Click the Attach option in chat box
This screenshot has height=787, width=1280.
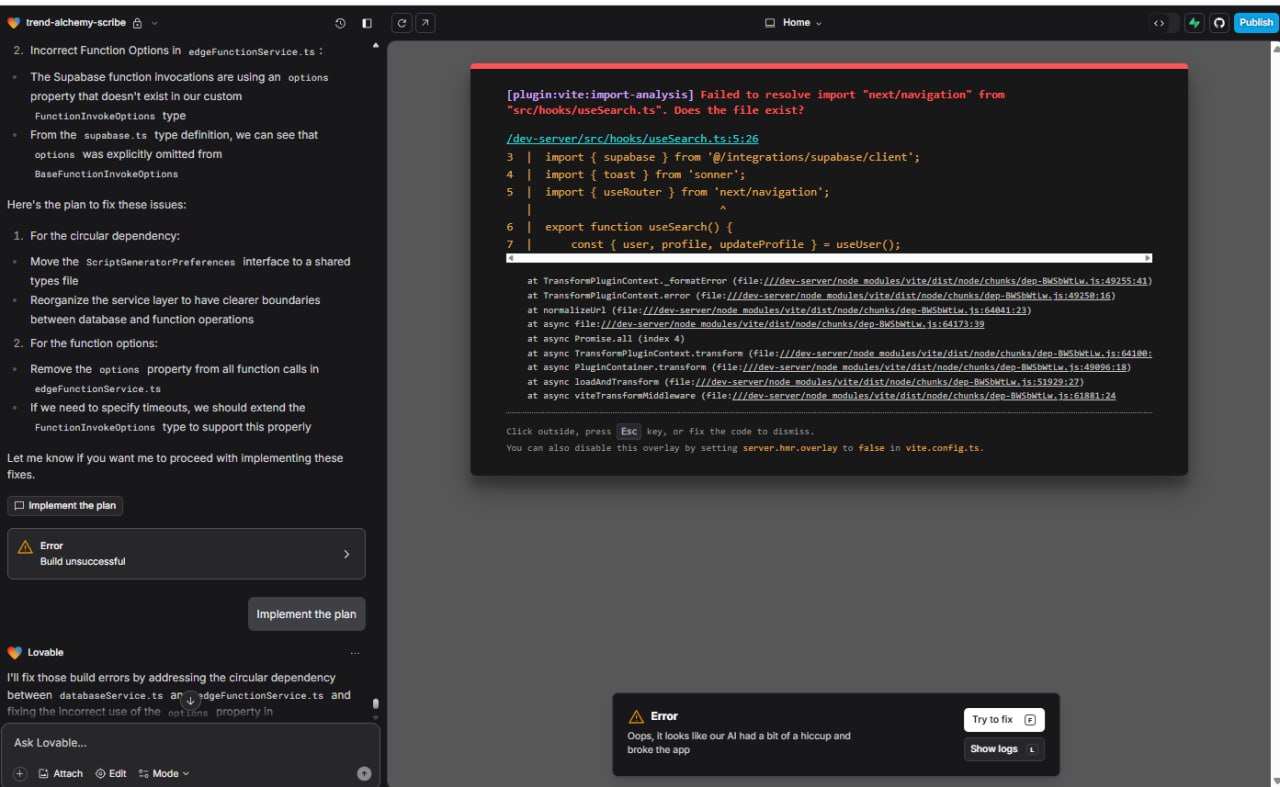pos(61,773)
